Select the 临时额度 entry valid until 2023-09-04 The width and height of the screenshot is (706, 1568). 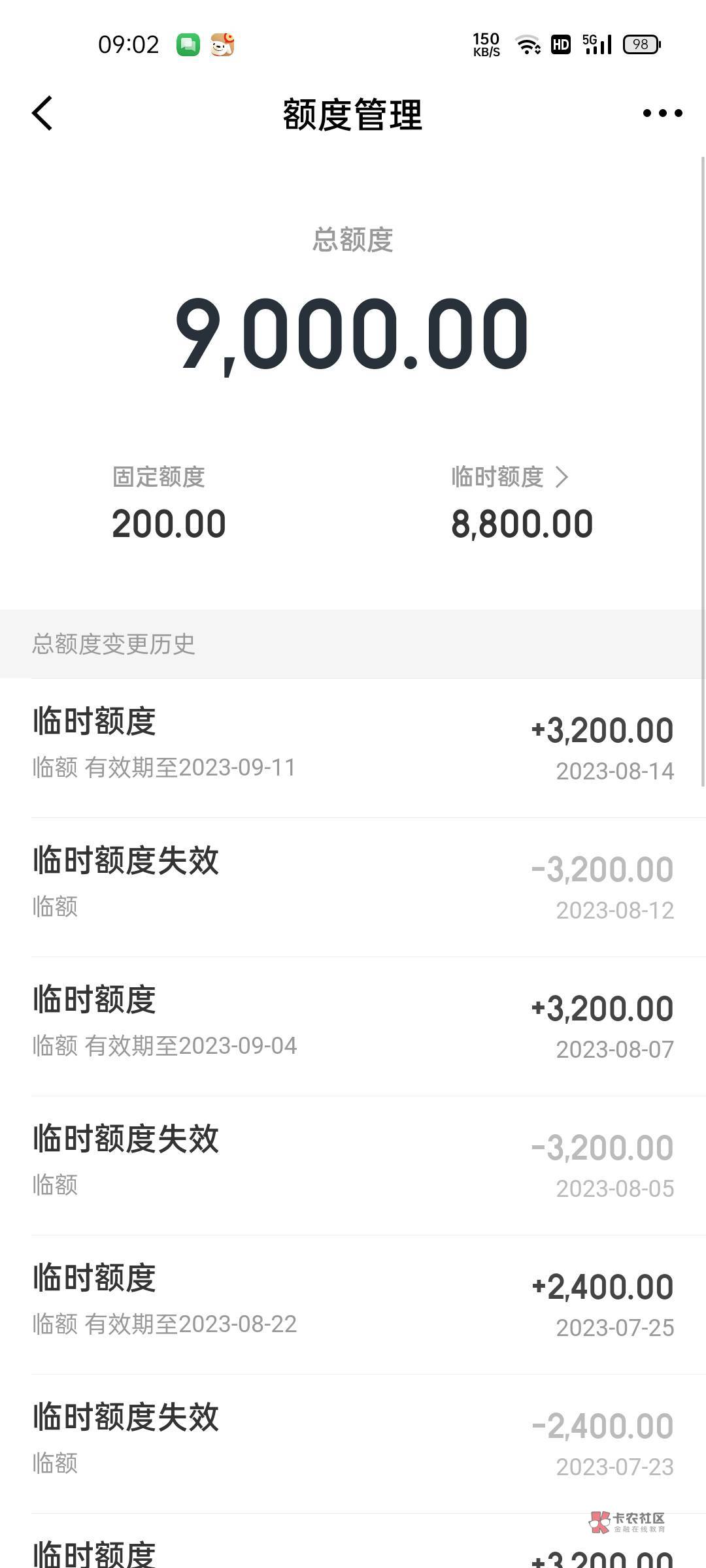(x=353, y=1026)
